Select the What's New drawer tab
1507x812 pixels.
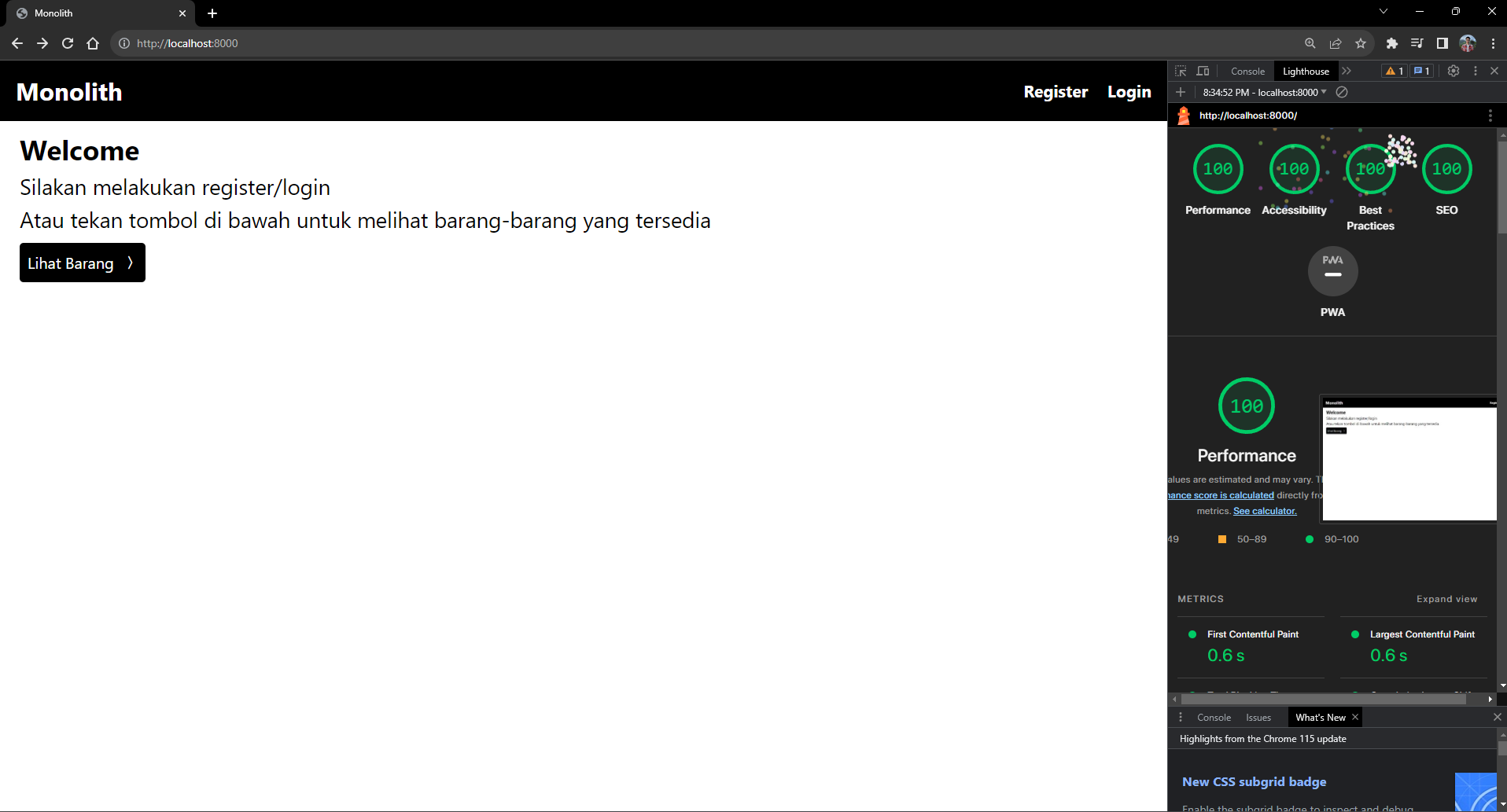click(1321, 717)
